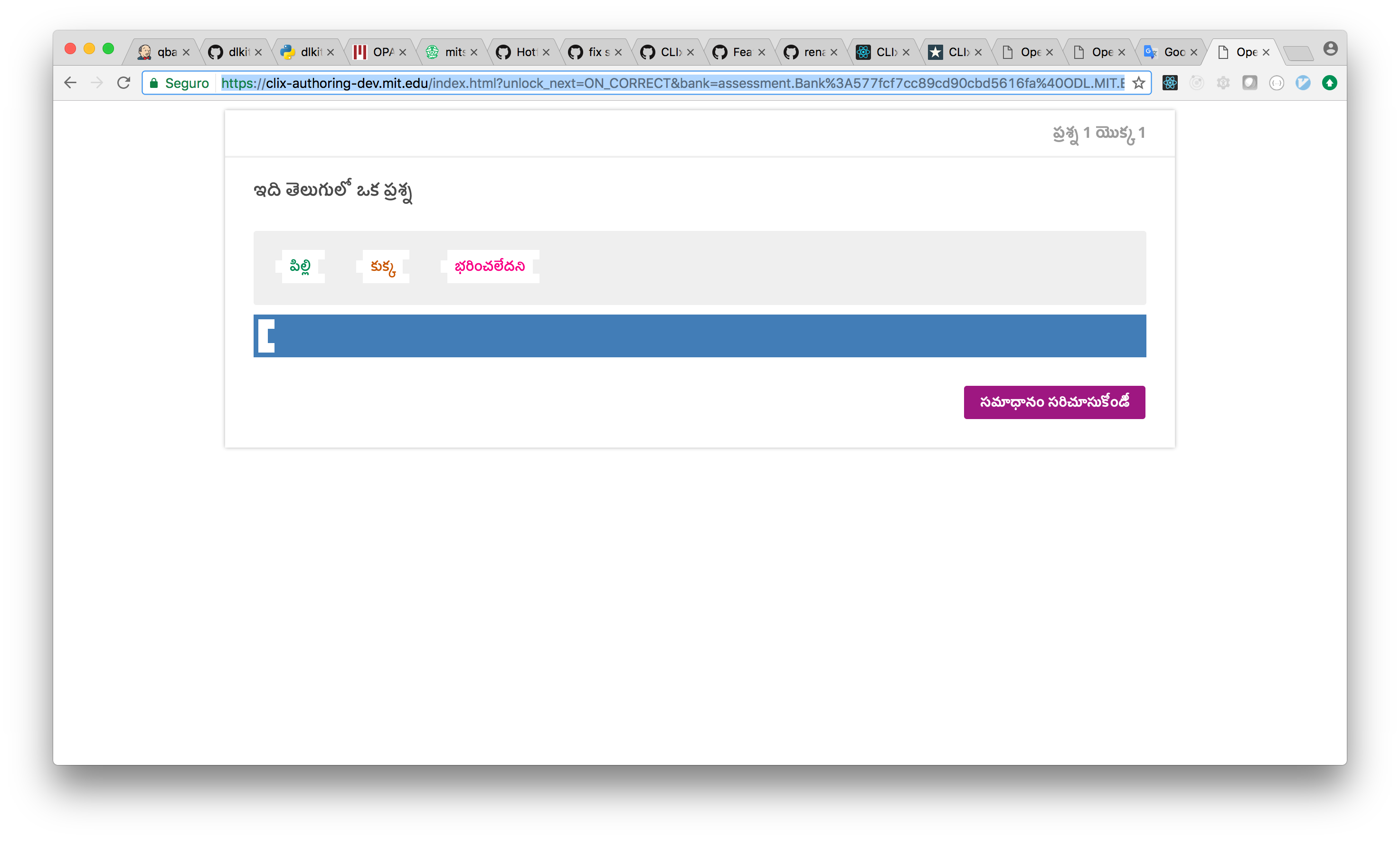Click the blue answer drop zone

pyautogui.click(x=700, y=336)
